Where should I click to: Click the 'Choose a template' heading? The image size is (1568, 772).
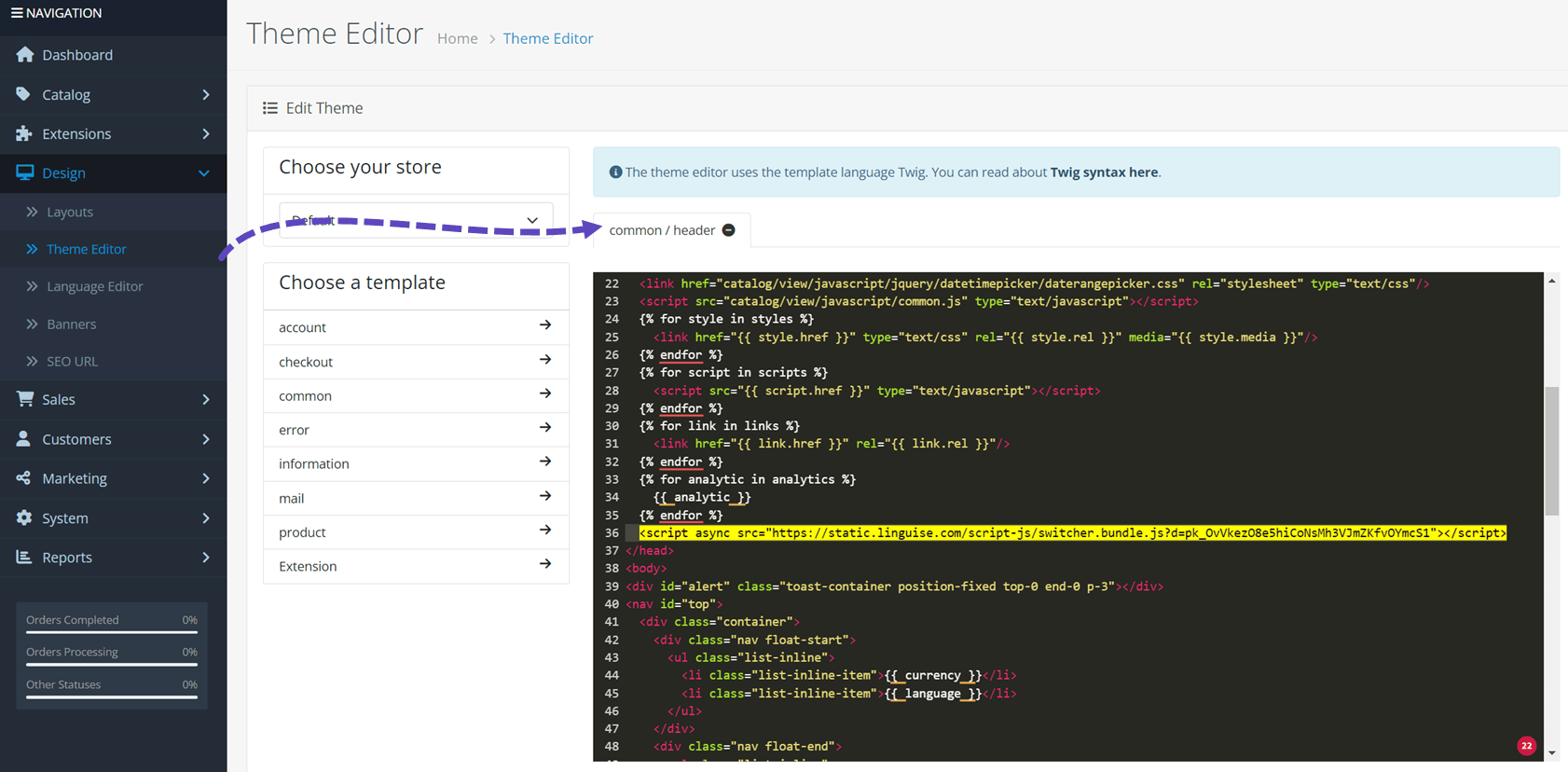pos(362,283)
